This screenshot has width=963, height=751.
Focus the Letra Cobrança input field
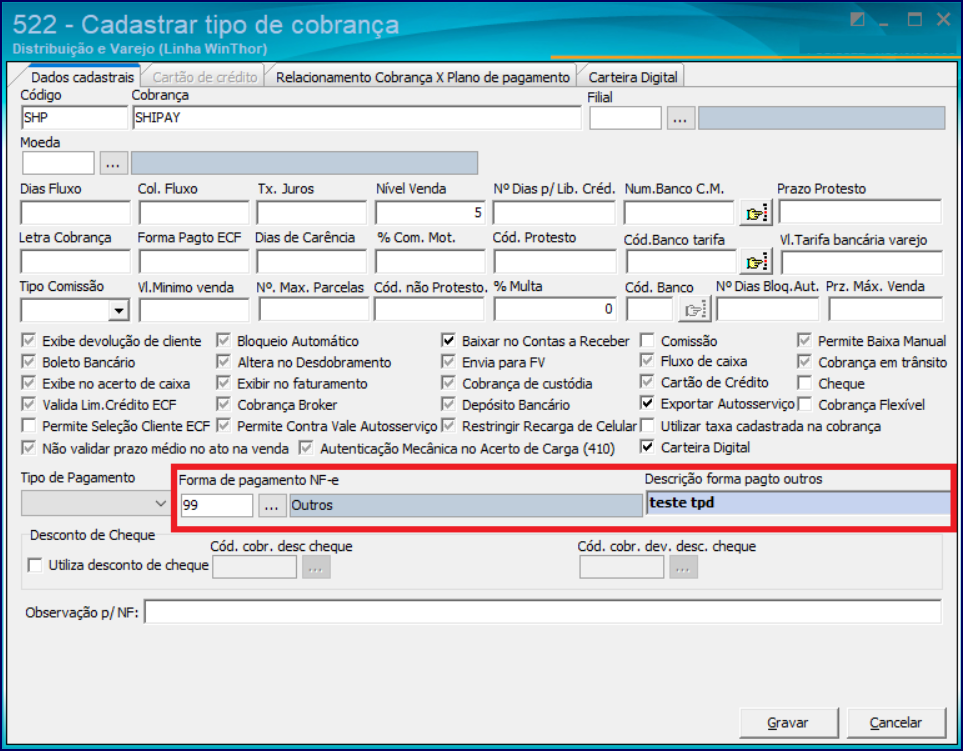76,262
